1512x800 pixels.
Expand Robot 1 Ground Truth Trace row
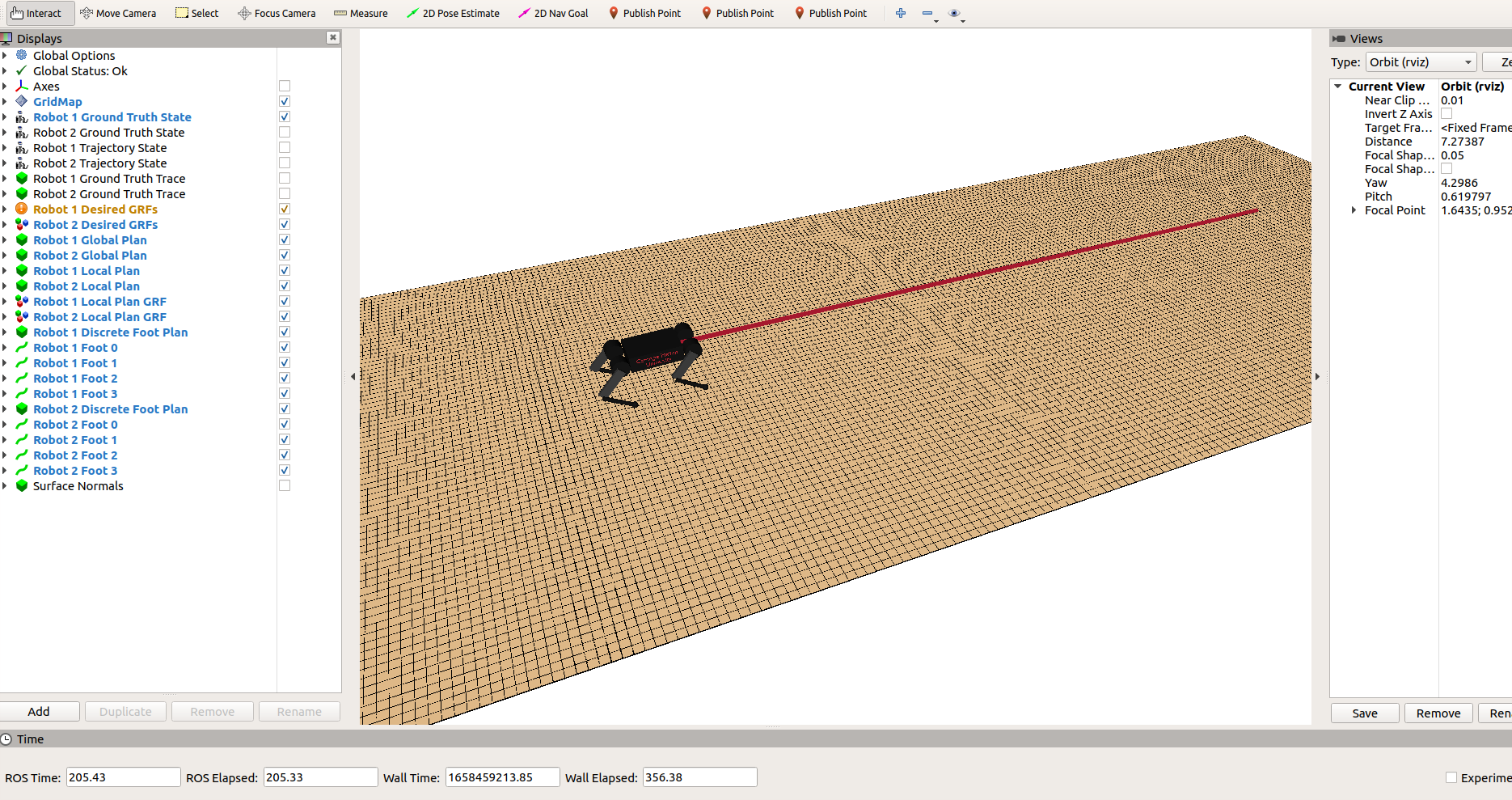(x=5, y=178)
